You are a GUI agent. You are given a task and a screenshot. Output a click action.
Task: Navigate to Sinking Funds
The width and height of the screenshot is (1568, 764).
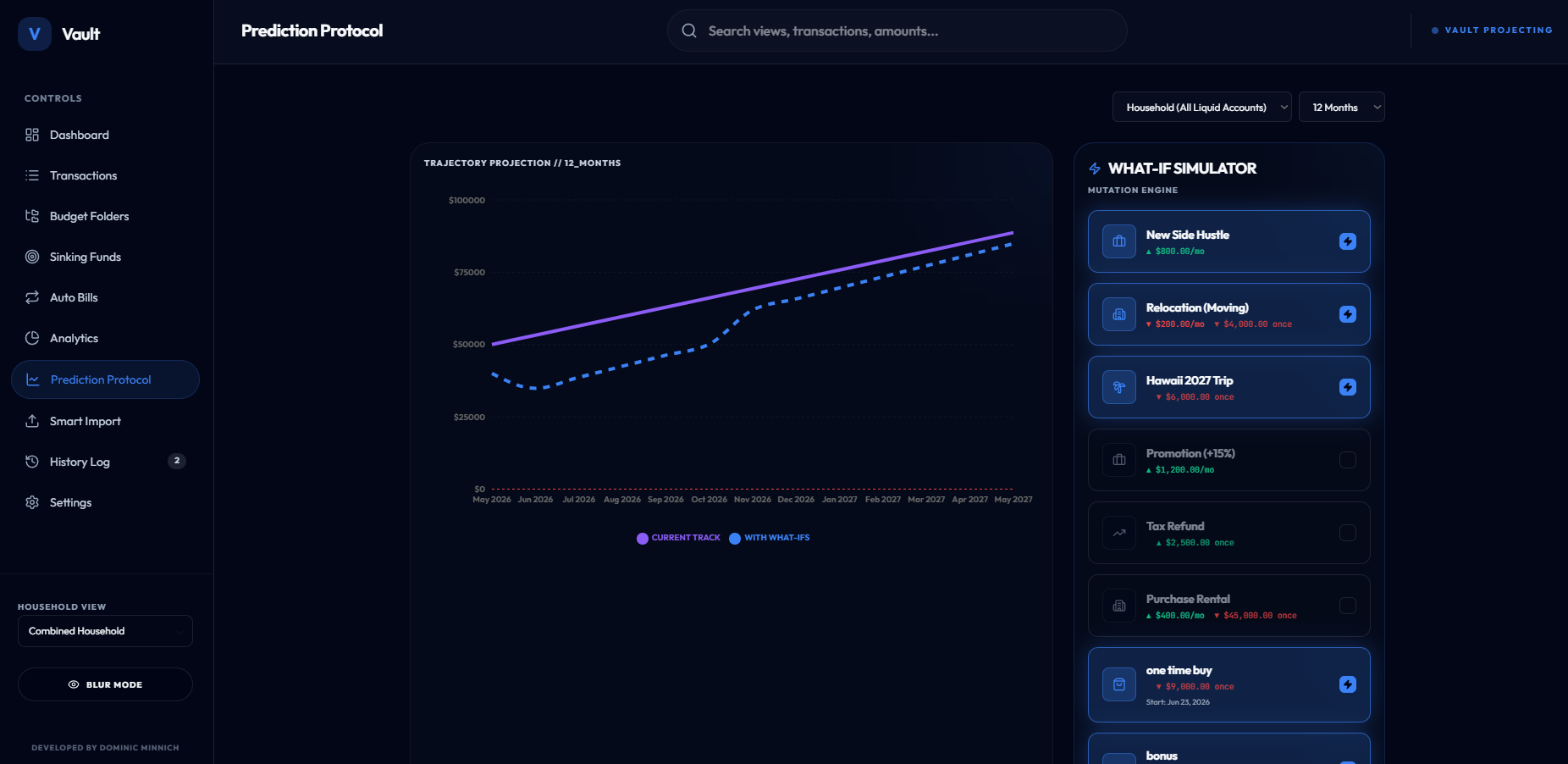pos(105,257)
